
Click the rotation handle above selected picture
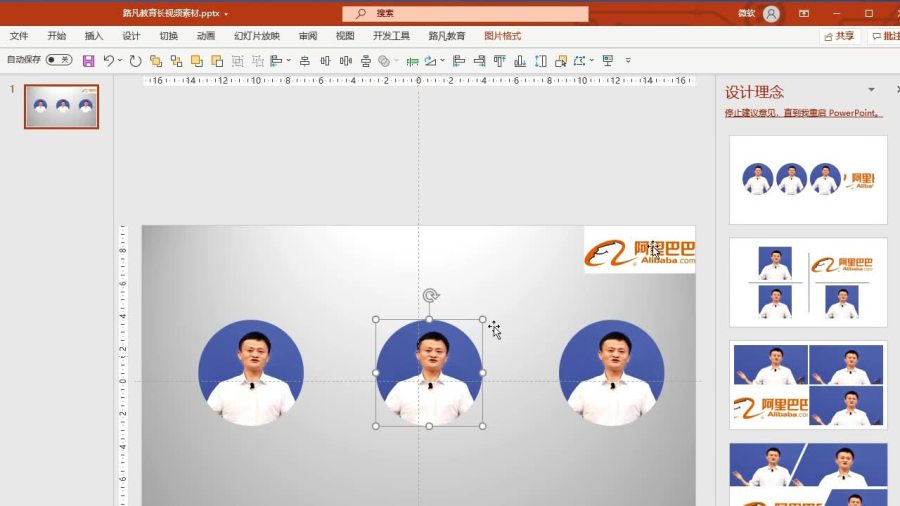[x=430, y=295]
